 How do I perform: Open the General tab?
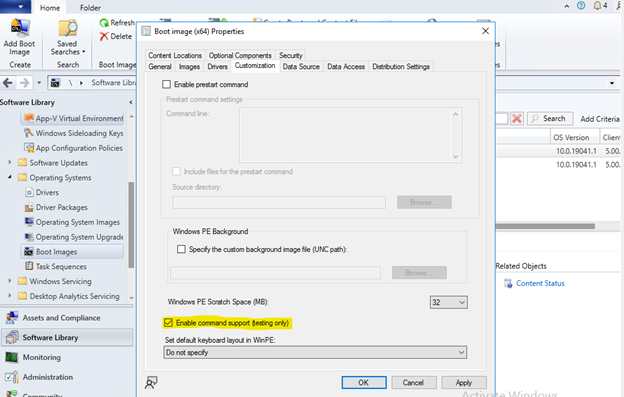point(160,66)
